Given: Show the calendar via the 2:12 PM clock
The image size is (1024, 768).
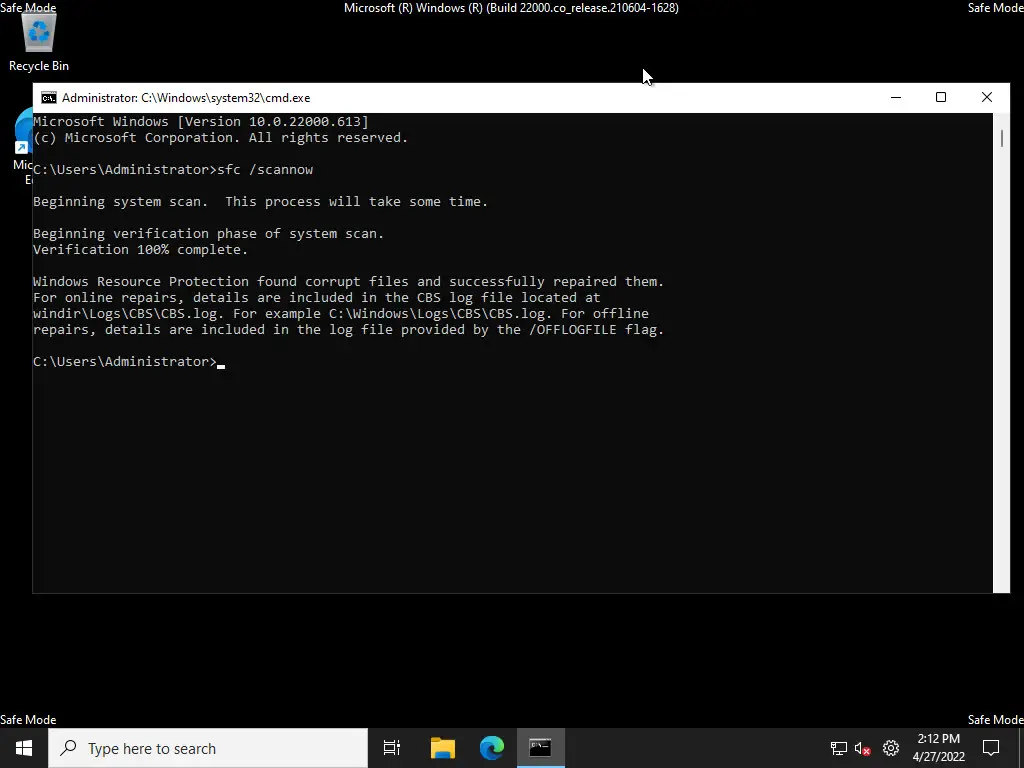Looking at the screenshot, I should 938,748.
